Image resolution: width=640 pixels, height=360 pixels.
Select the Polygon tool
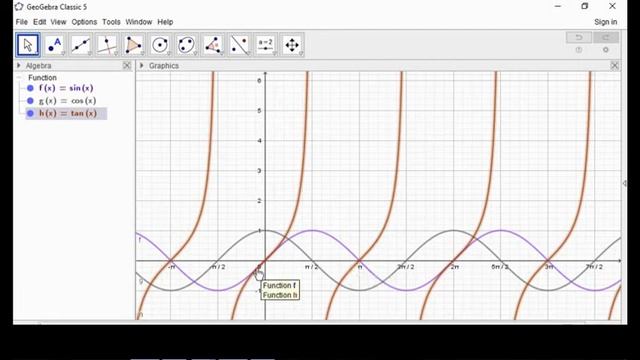133,45
